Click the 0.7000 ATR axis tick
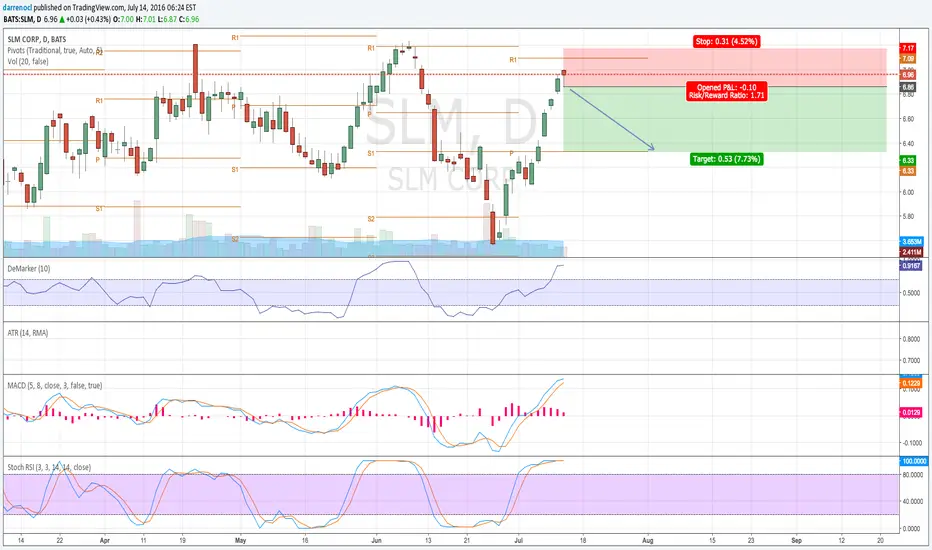This screenshot has width=932, height=550. [x=911, y=360]
